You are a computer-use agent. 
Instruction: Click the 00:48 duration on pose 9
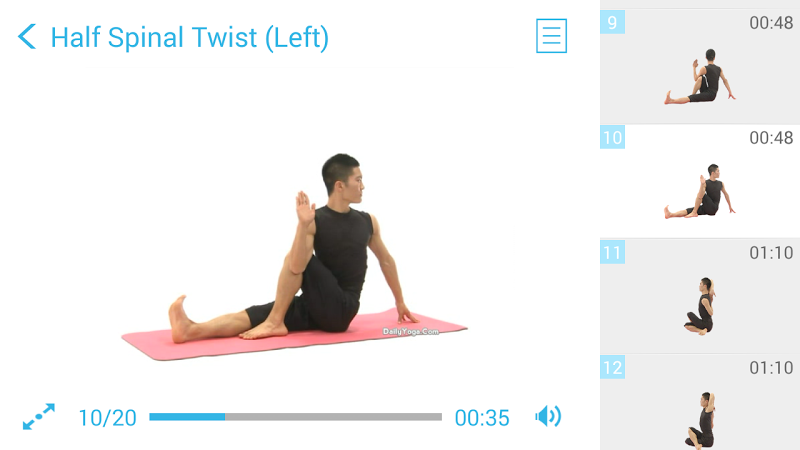[x=771, y=23]
